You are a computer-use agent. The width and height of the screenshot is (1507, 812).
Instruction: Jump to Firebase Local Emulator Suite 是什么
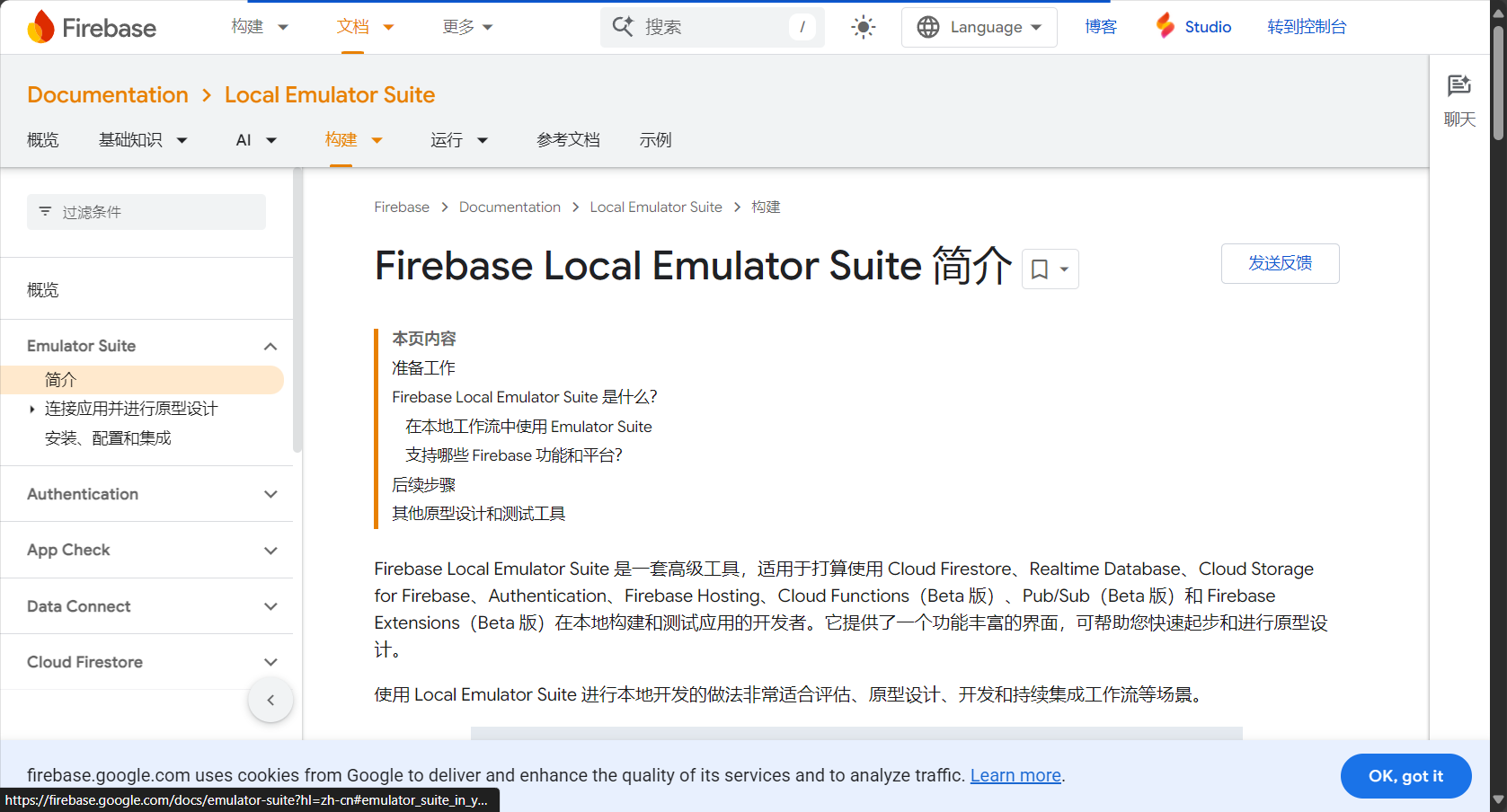pyautogui.click(x=525, y=397)
